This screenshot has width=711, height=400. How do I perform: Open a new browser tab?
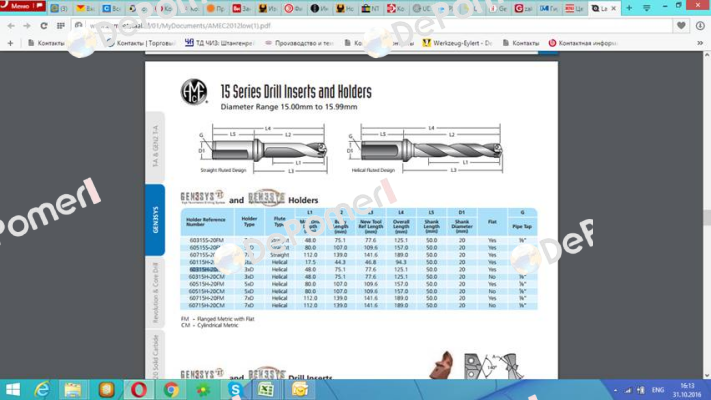click(629, 8)
